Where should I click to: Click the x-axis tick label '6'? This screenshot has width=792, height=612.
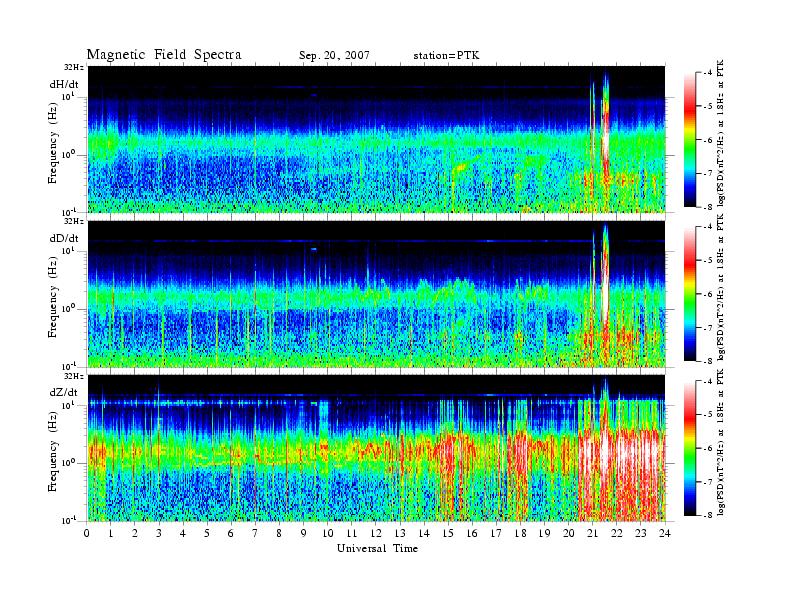tap(231, 533)
